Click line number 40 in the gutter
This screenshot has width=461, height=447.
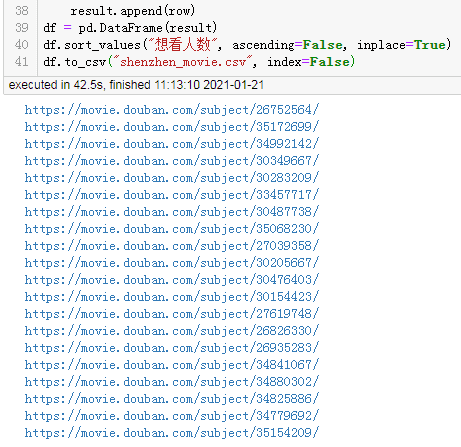[22, 45]
